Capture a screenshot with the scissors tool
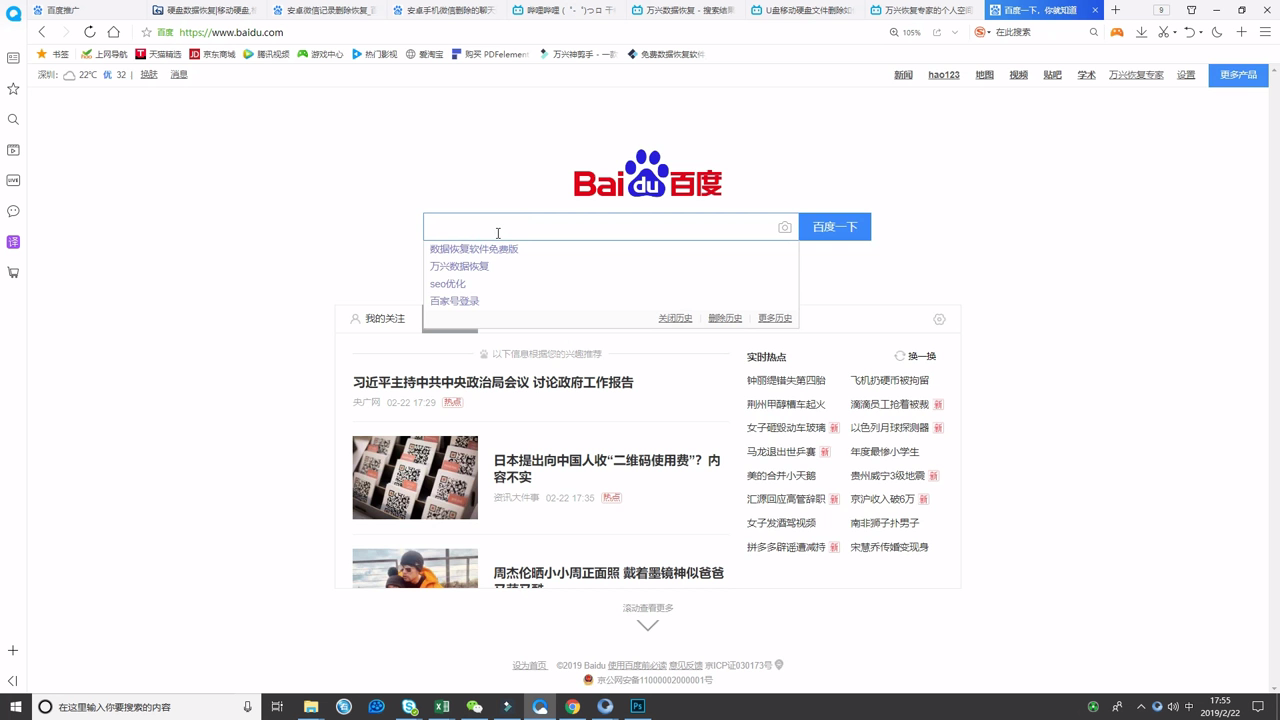 (x=1164, y=32)
